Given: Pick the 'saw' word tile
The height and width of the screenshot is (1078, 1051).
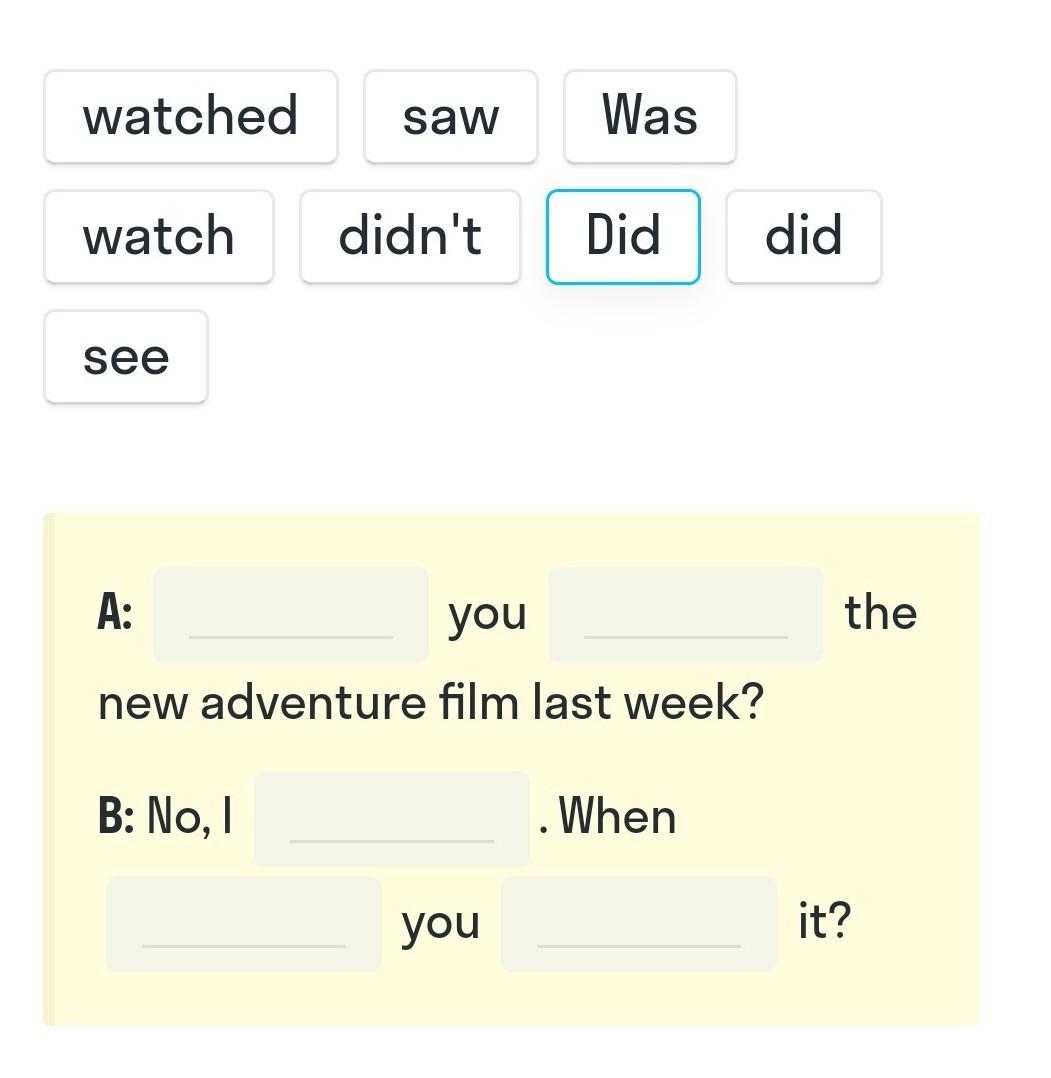Looking at the screenshot, I should click(x=450, y=116).
